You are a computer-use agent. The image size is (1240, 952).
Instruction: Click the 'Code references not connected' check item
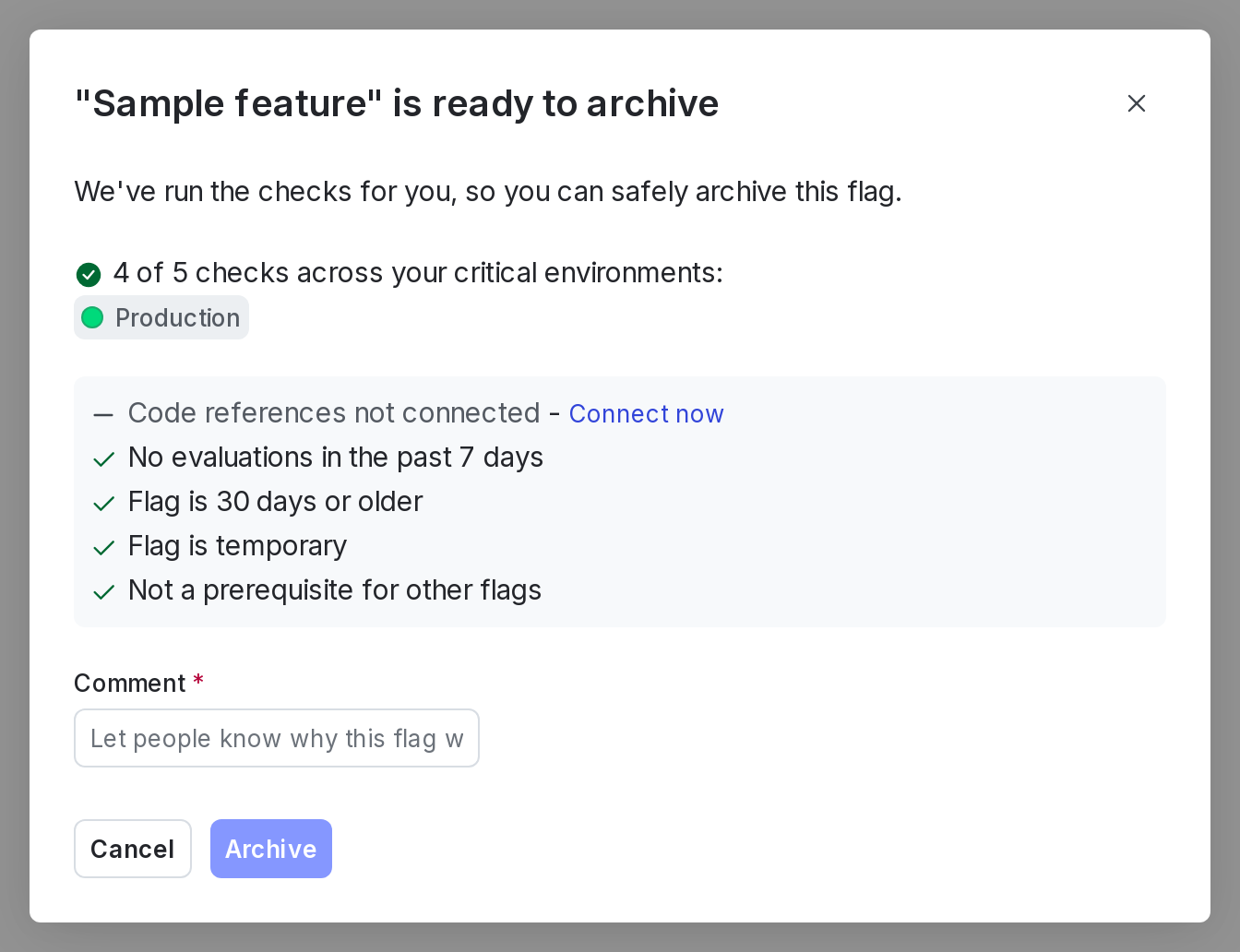pyautogui.click(x=335, y=413)
